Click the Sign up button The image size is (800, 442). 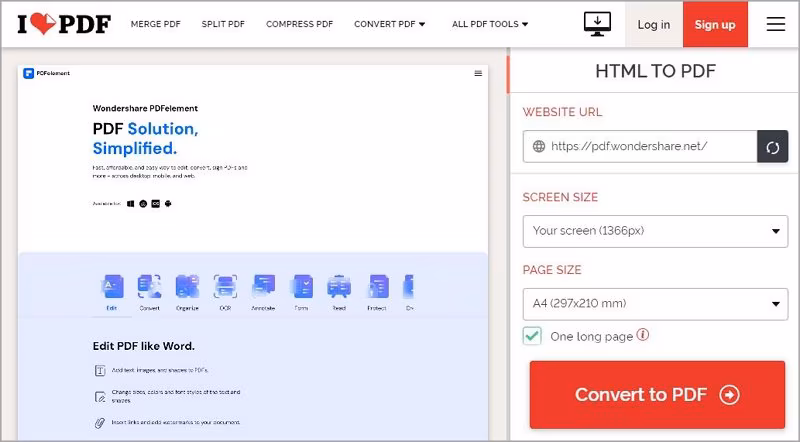point(715,24)
